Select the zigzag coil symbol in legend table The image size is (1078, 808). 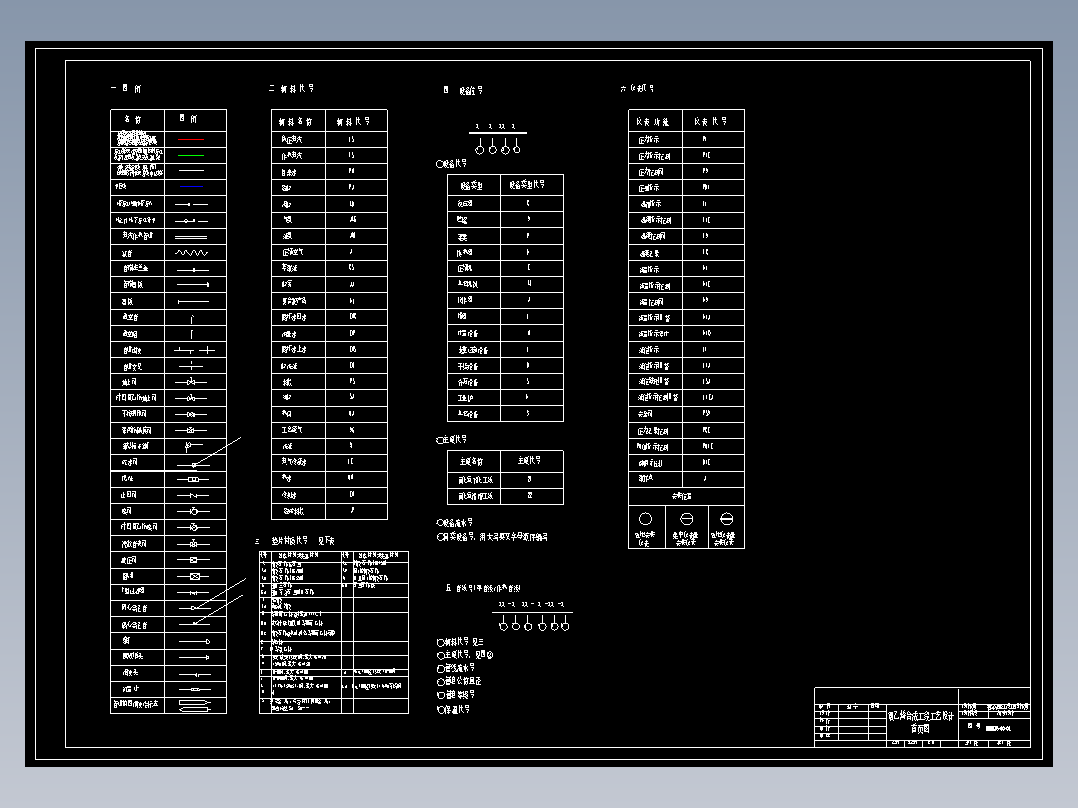(189, 252)
